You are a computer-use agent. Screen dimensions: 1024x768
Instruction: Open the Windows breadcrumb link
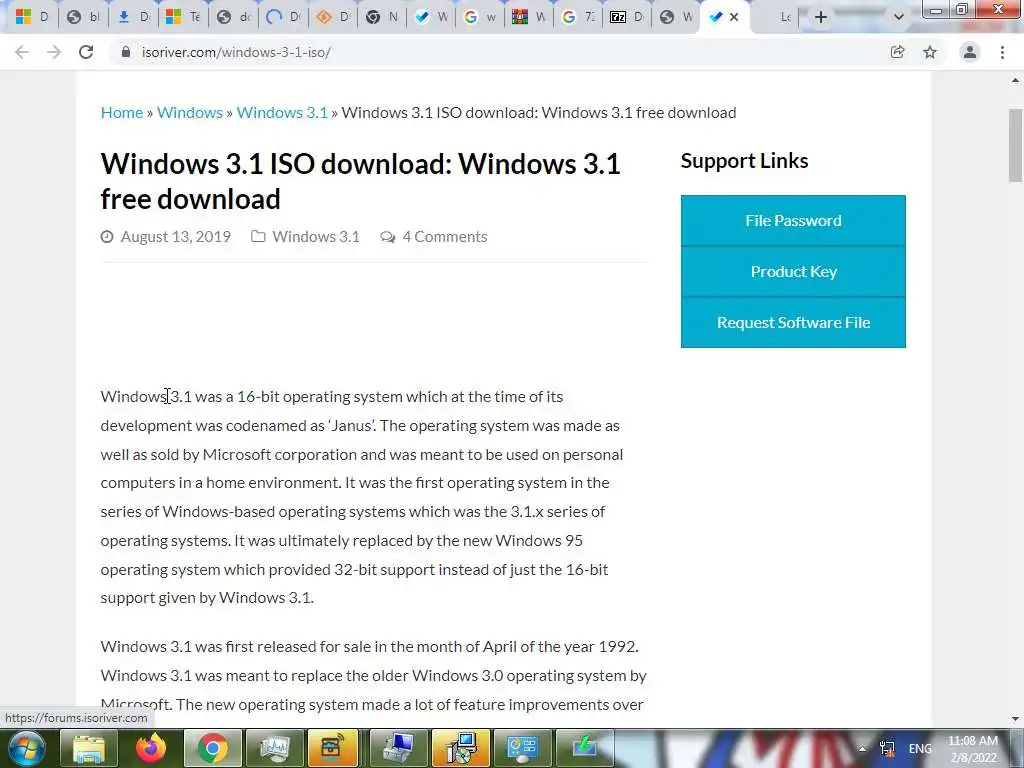pos(189,112)
